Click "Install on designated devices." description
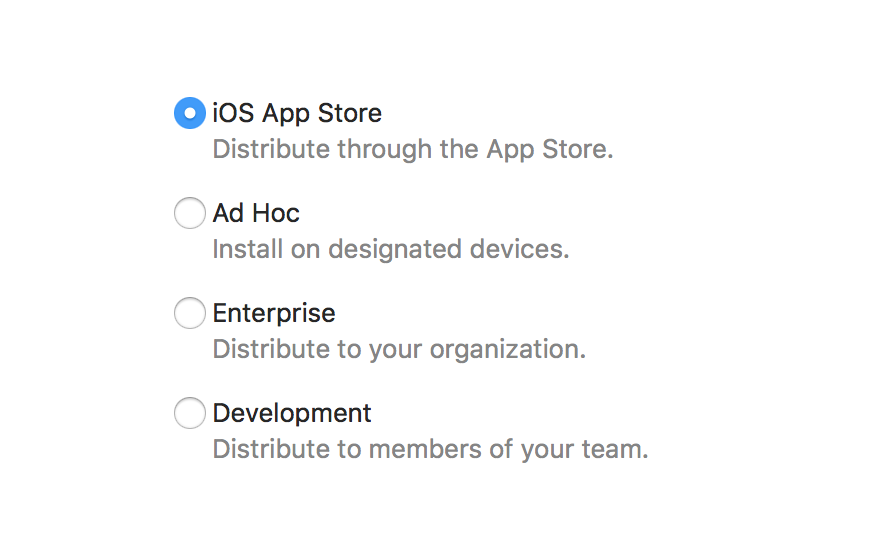 pos(390,249)
